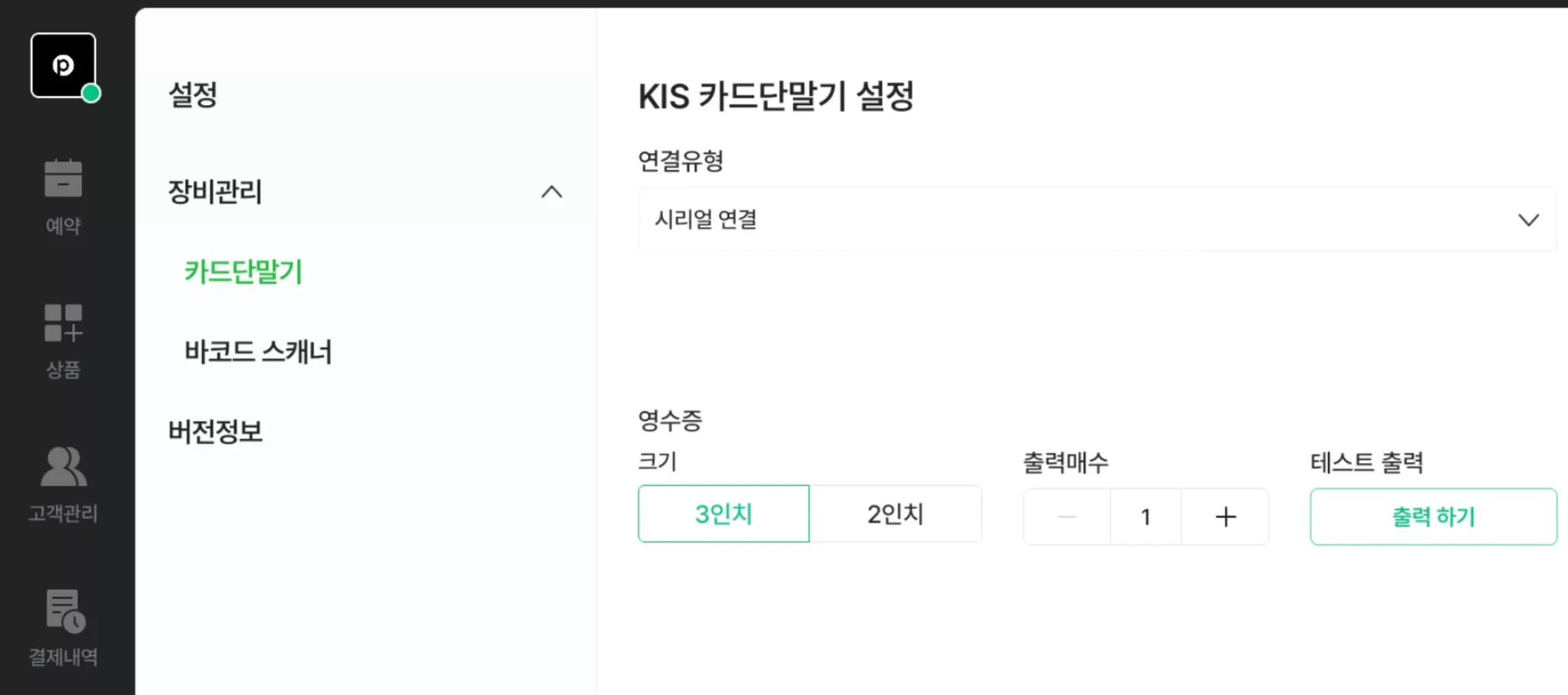Select the 카드단말기 menu item
The width and height of the screenshot is (1568, 695).
(x=243, y=272)
